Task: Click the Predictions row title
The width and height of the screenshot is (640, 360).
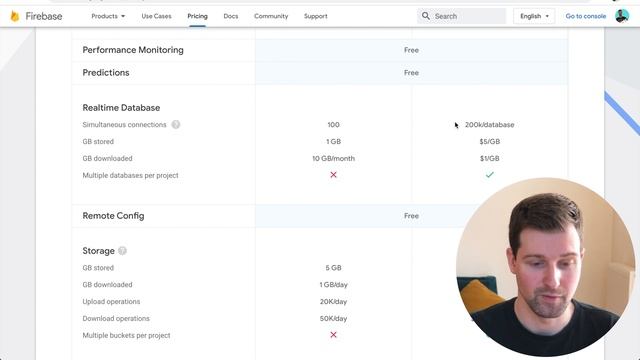Action: 106,73
